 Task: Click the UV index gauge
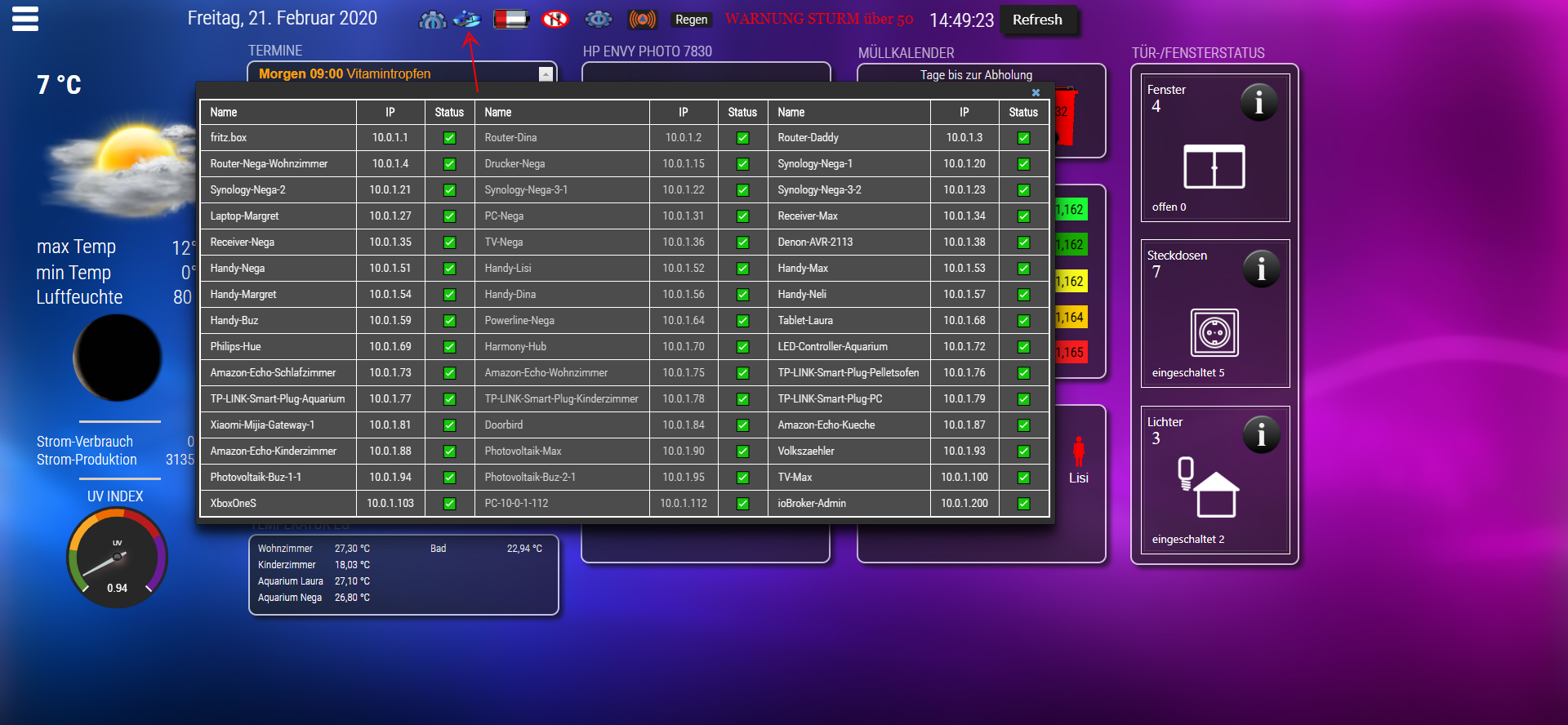pyautogui.click(x=117, y=558)
